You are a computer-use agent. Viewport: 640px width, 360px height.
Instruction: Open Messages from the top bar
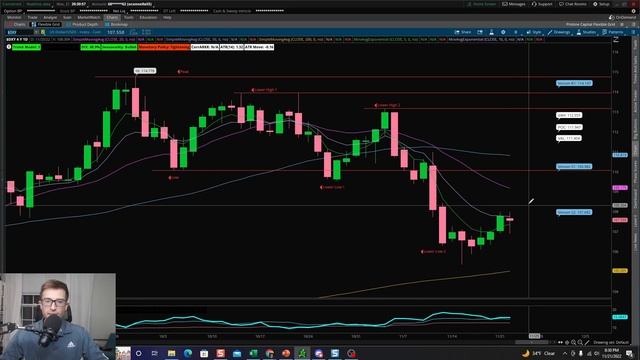514,4
